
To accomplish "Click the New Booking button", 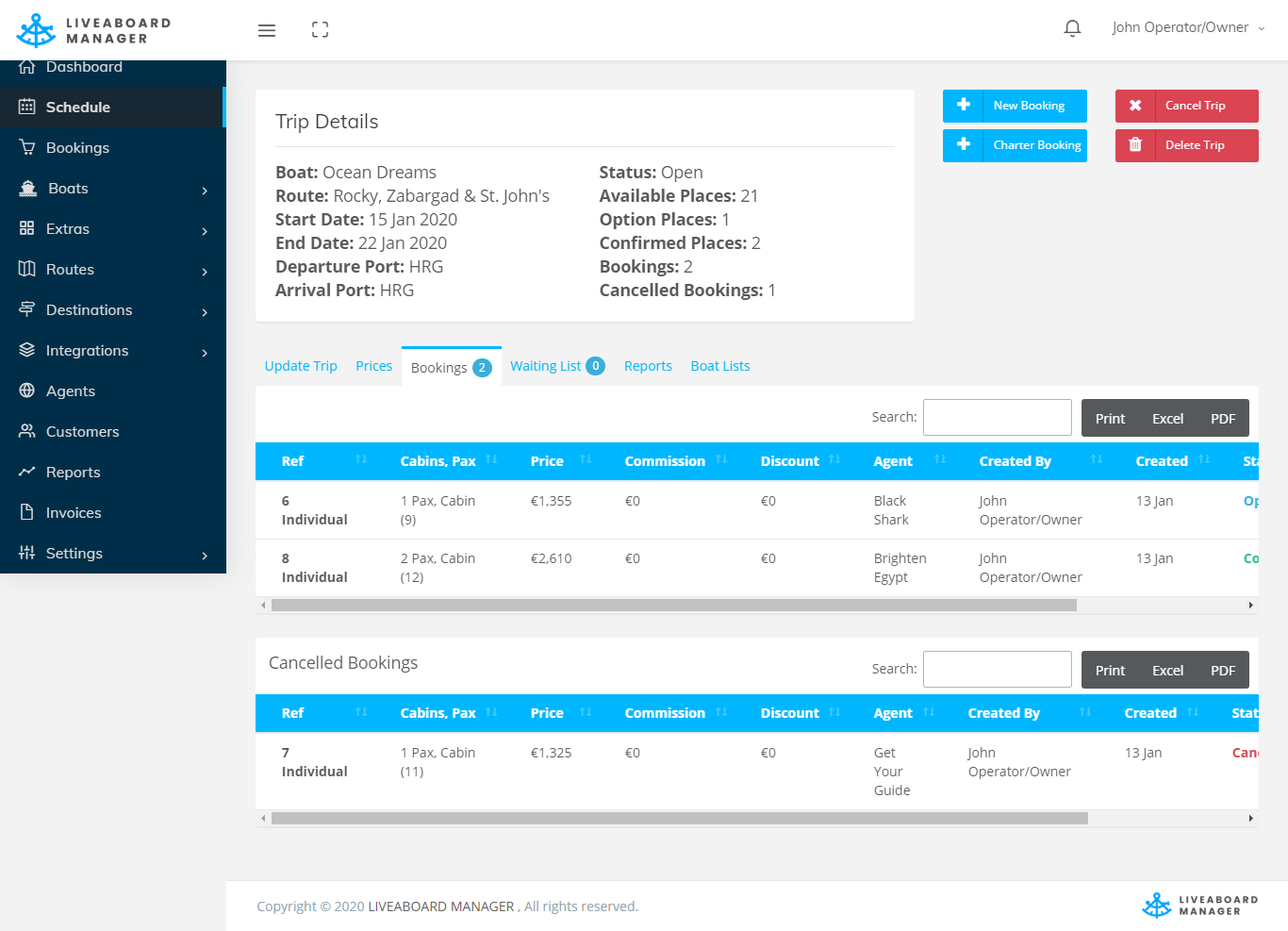I will tap(1015, 106).
